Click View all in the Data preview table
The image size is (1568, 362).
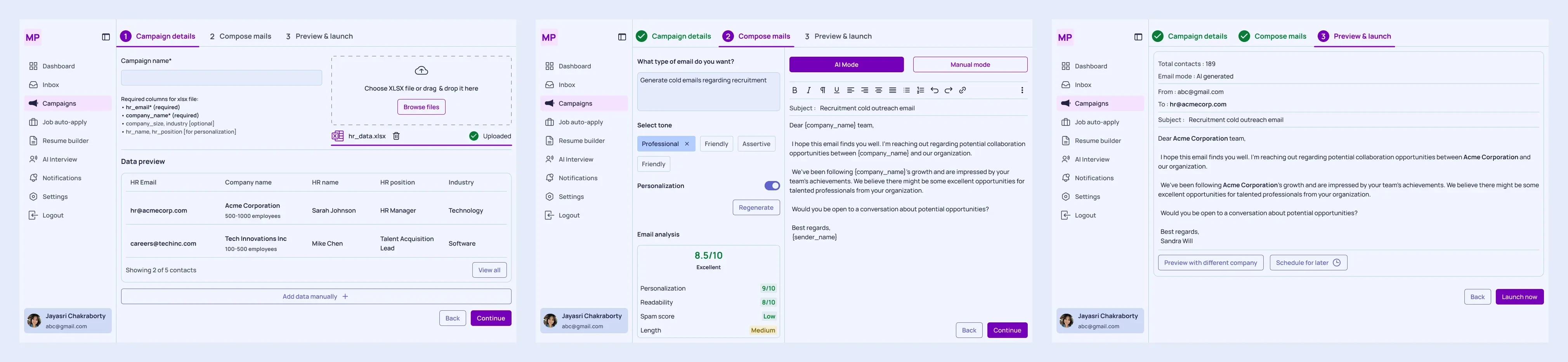[489, 270]
